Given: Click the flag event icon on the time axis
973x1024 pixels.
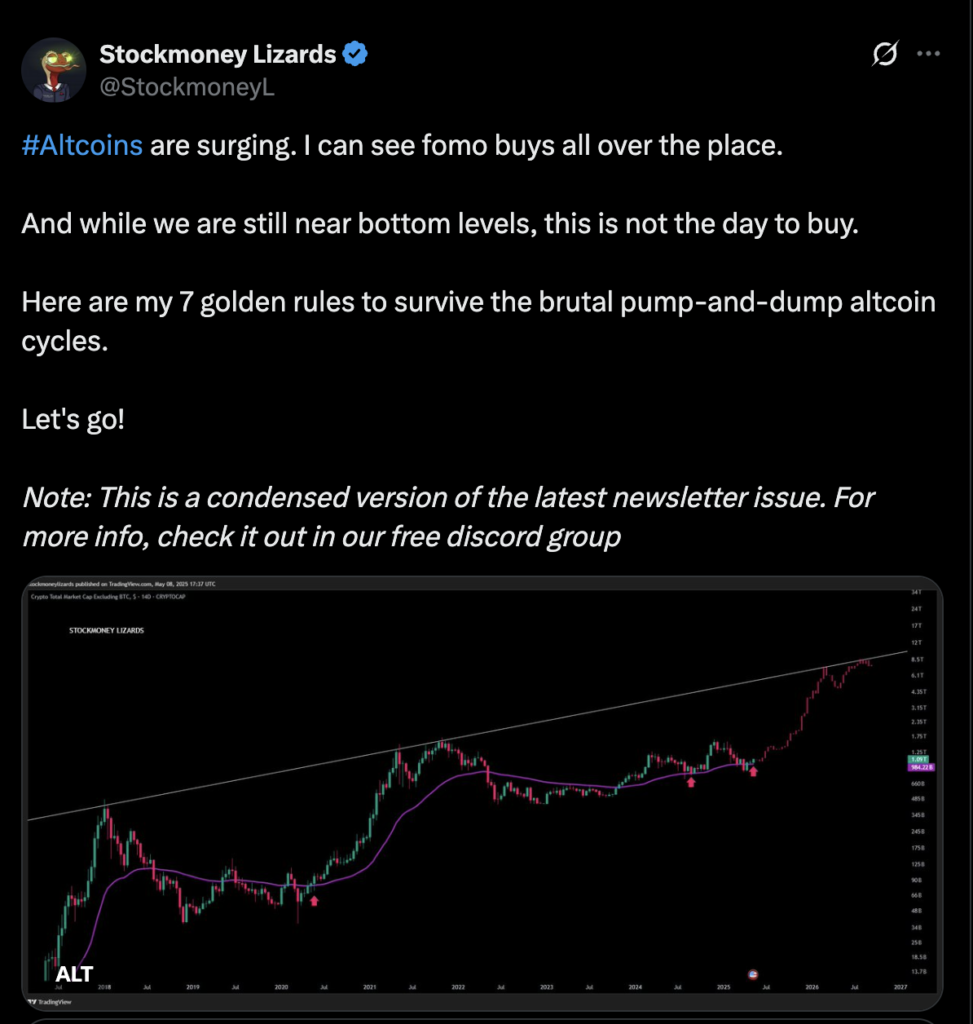Looking at the screenshot, I should point(752,974).
